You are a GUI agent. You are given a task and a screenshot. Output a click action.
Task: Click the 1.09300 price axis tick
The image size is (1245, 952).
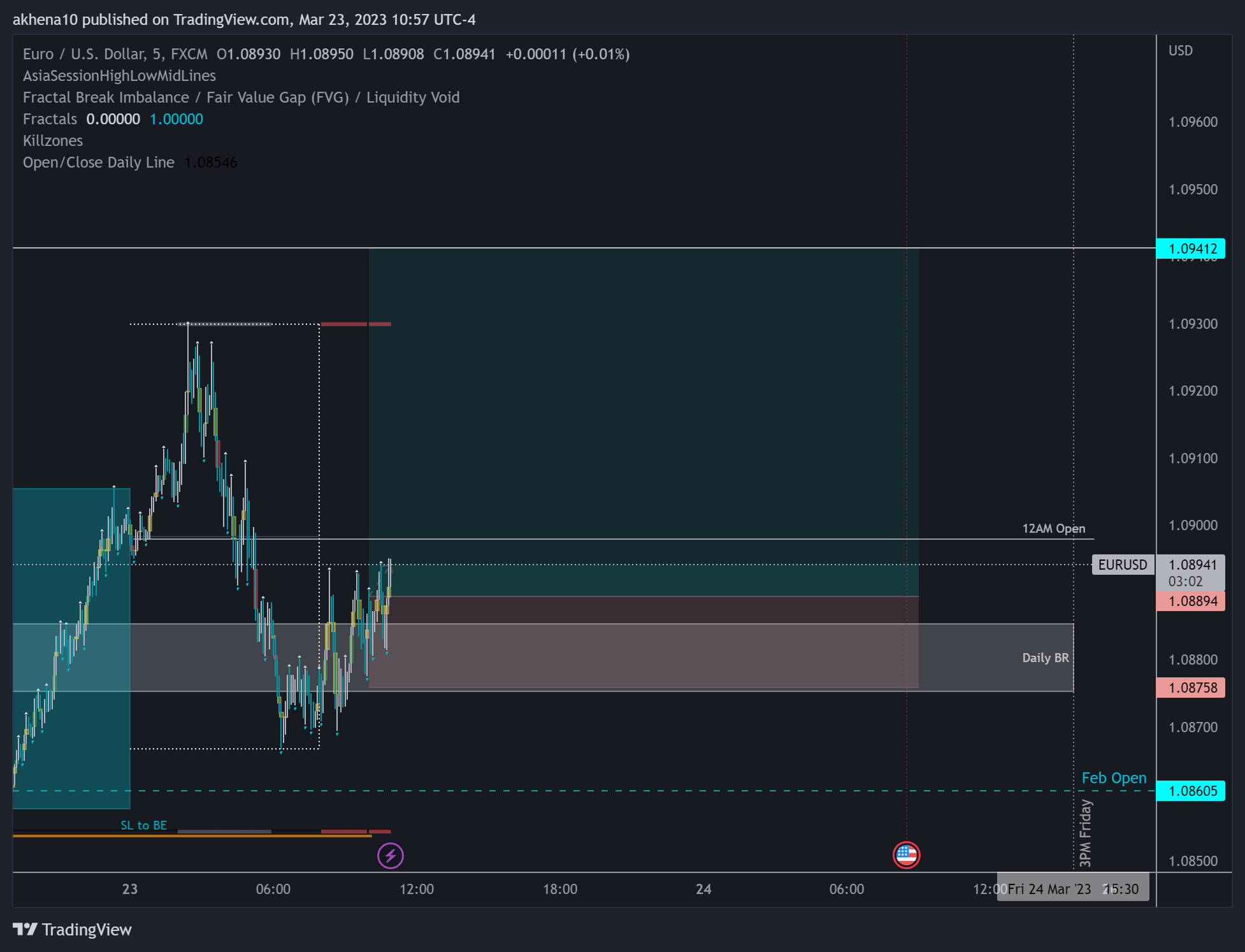(x=1193, y=324)
